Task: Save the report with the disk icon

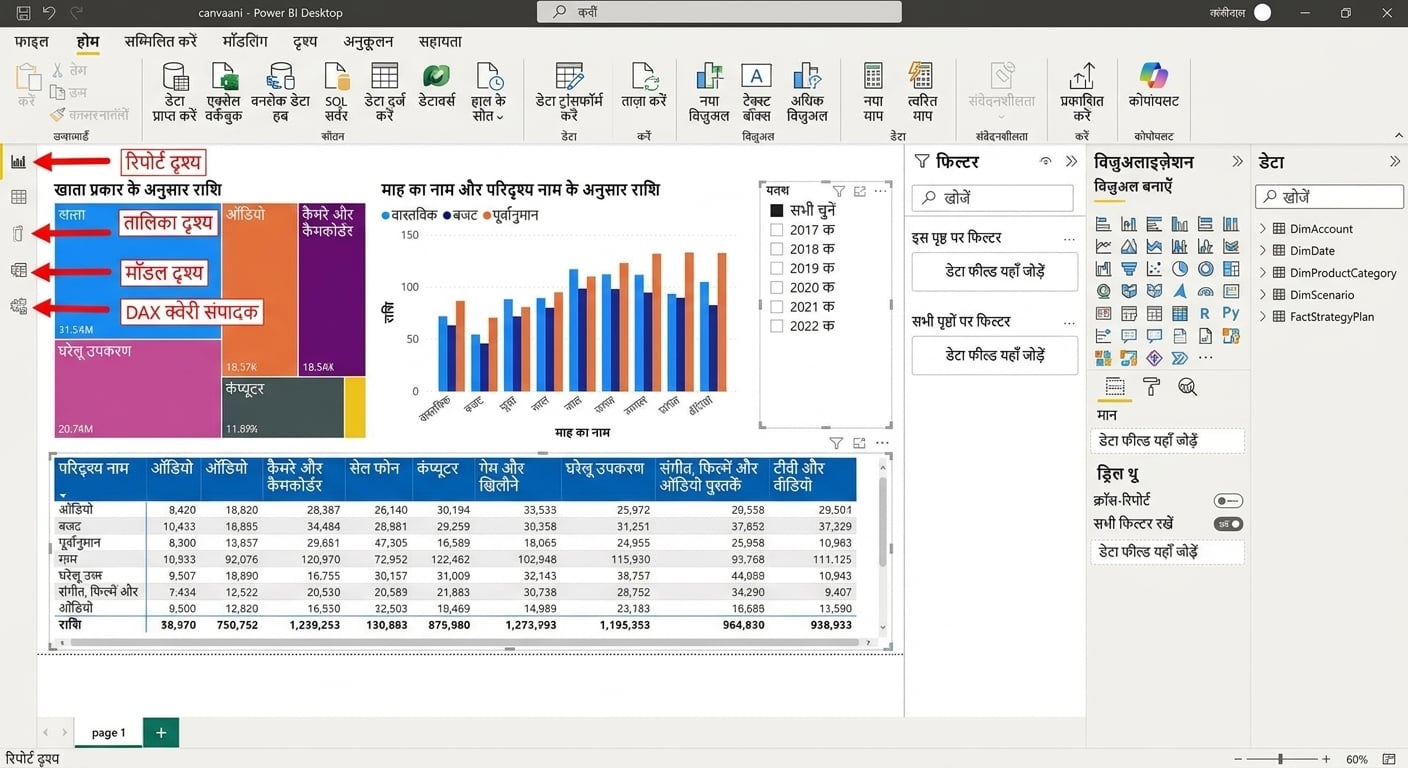Action: 23,13
